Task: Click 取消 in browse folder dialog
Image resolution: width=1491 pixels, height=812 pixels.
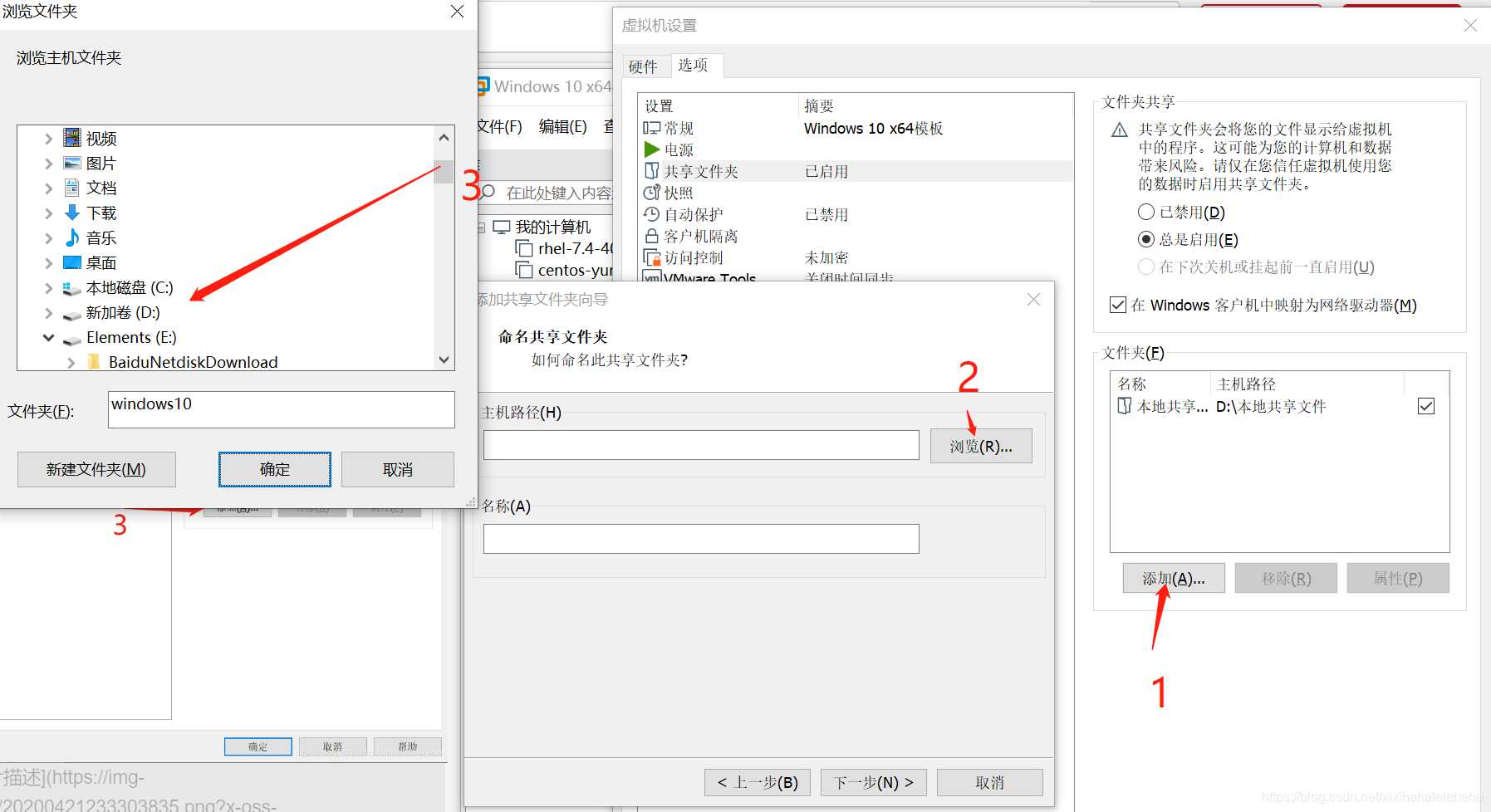Action: pos(398,469)
